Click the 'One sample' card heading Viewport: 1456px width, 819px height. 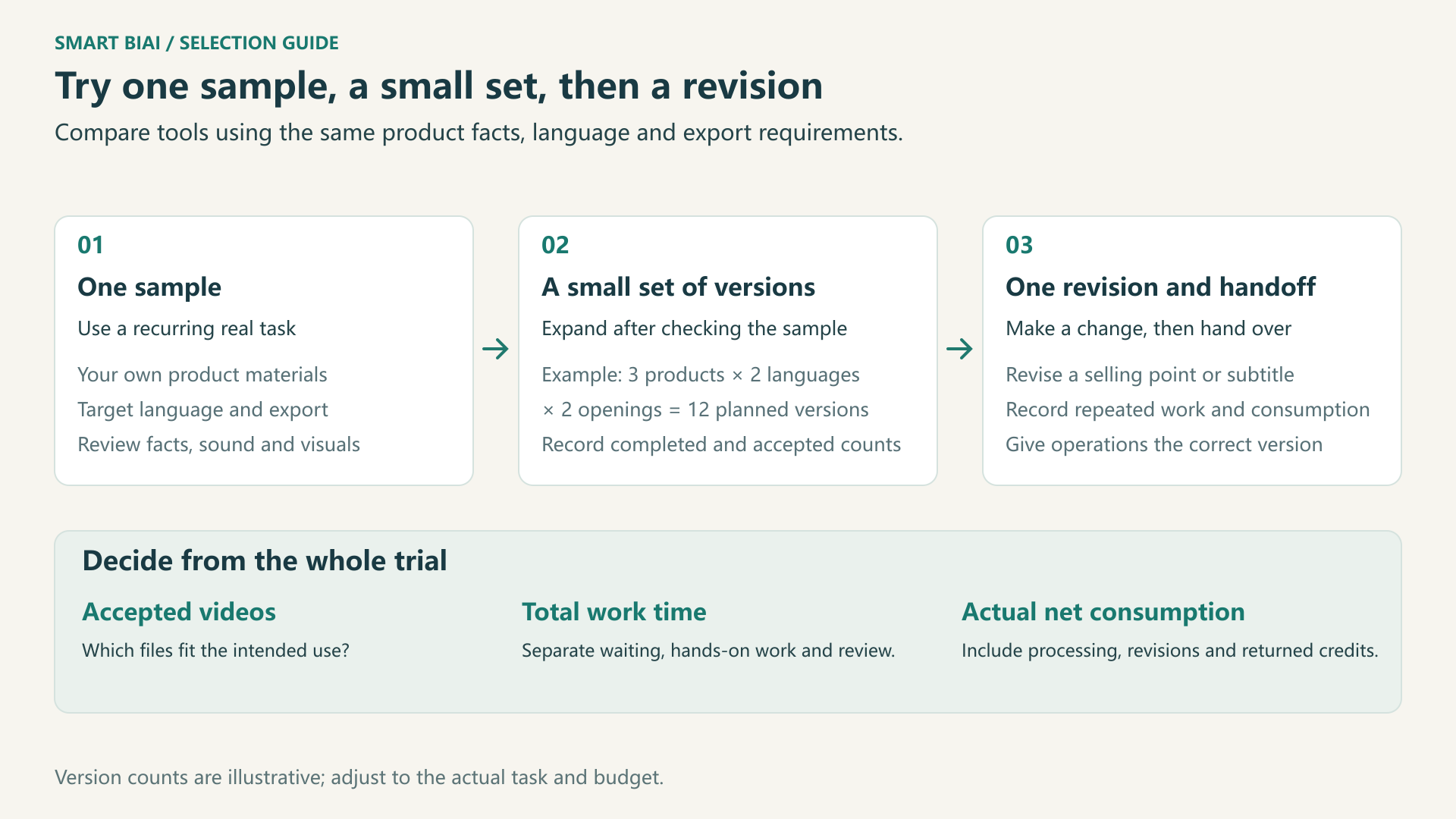(x=149, y=287)
